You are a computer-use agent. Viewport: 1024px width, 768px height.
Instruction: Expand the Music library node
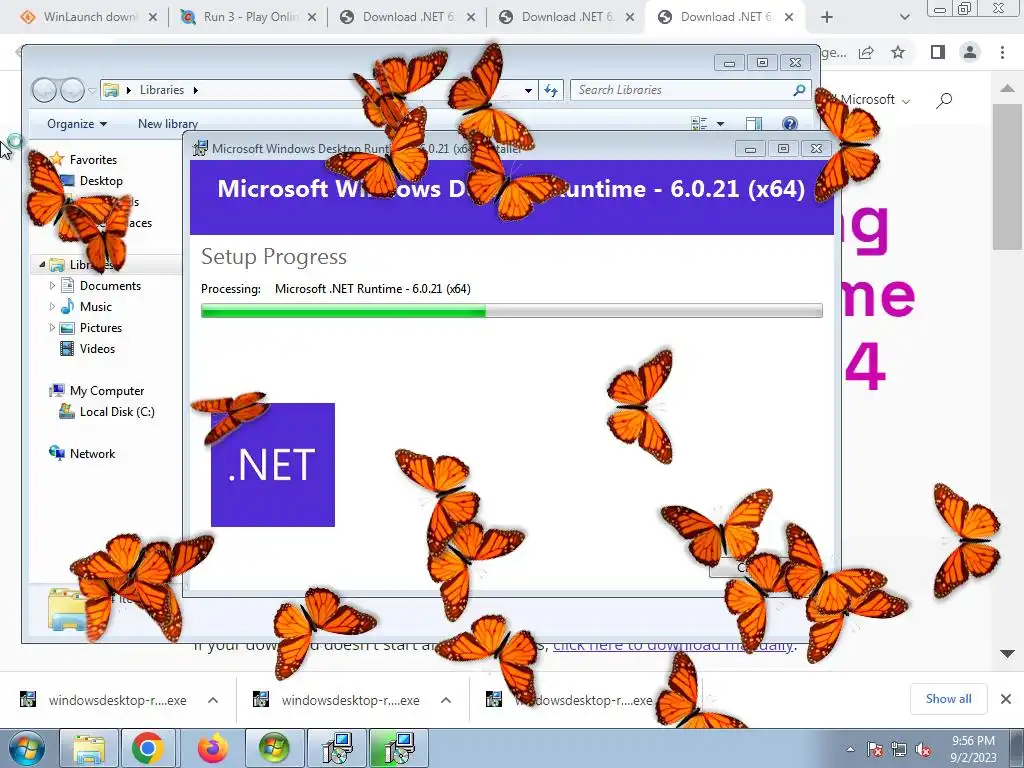[52, 306]
